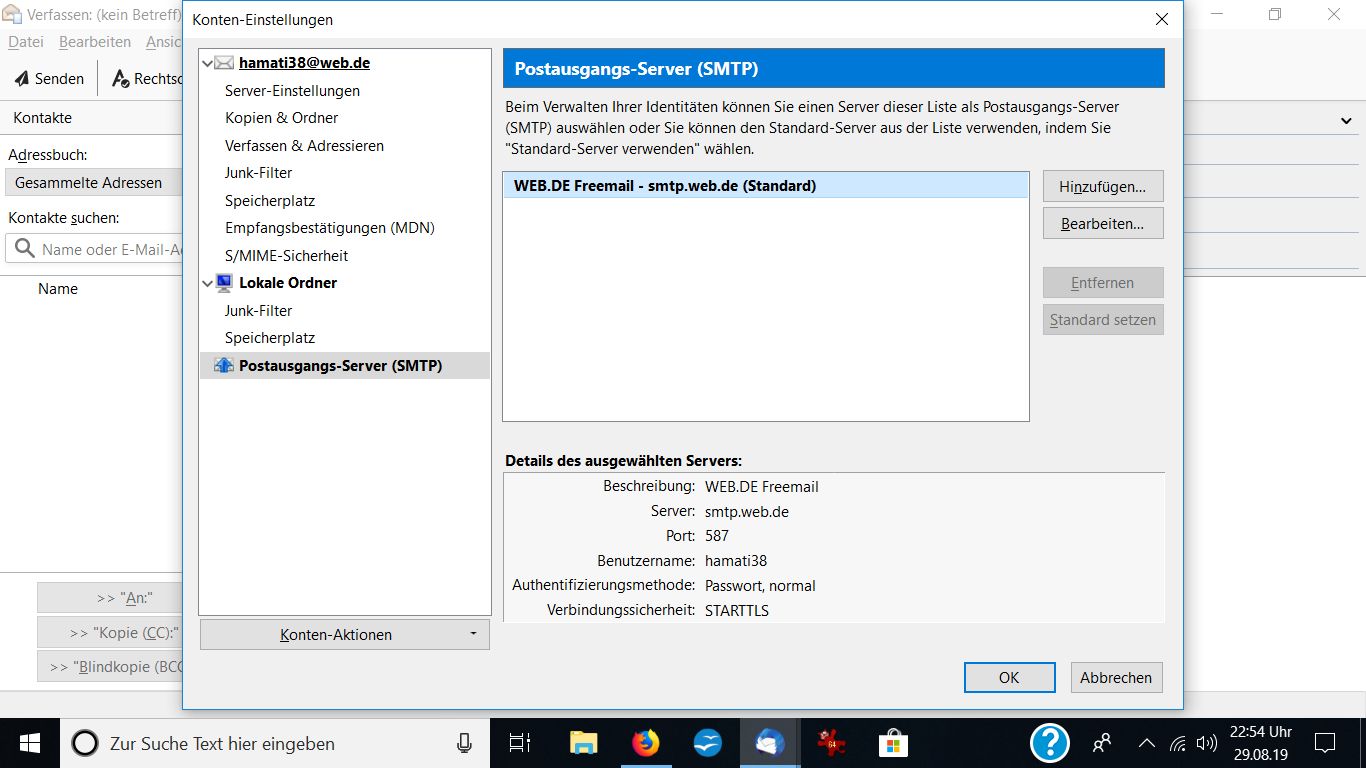Open the spell check tool in compose toolbar
This screenshot has width=1366, height=768.
(x=146, y=78)
